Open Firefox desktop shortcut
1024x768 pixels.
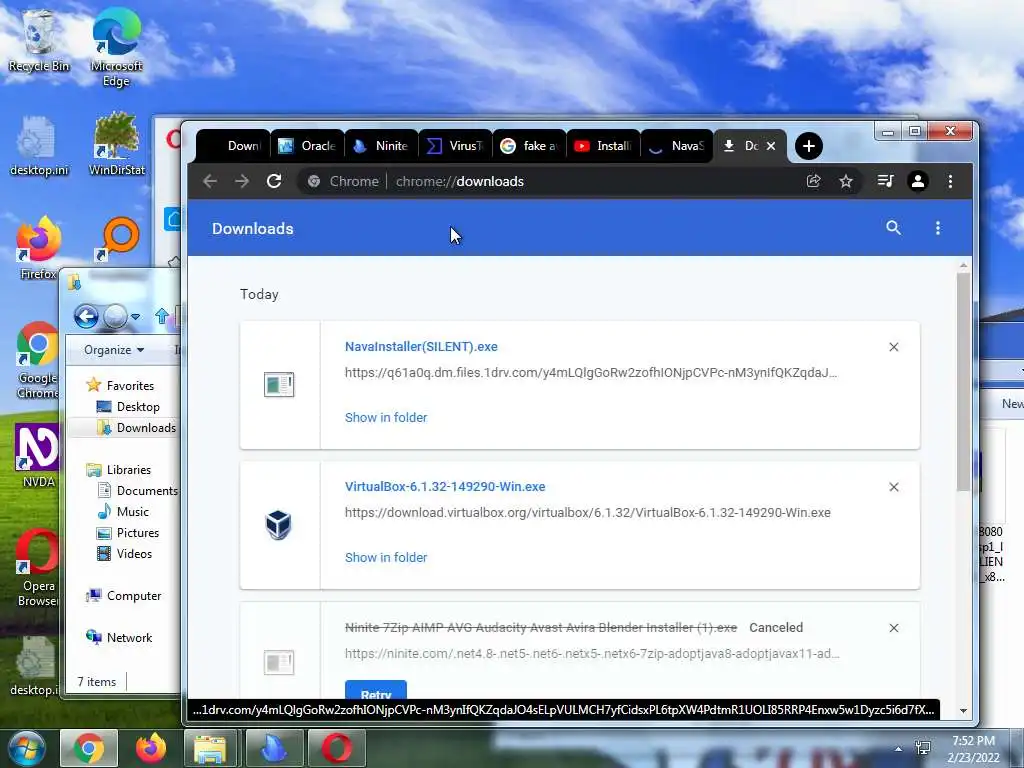[x=38, y=248]
